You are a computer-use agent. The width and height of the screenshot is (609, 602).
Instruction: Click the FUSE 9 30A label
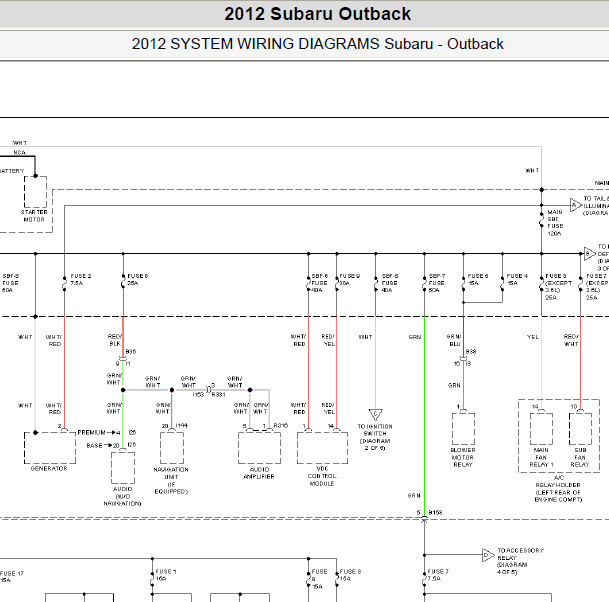pyautogui.click(x=350, y=280)
